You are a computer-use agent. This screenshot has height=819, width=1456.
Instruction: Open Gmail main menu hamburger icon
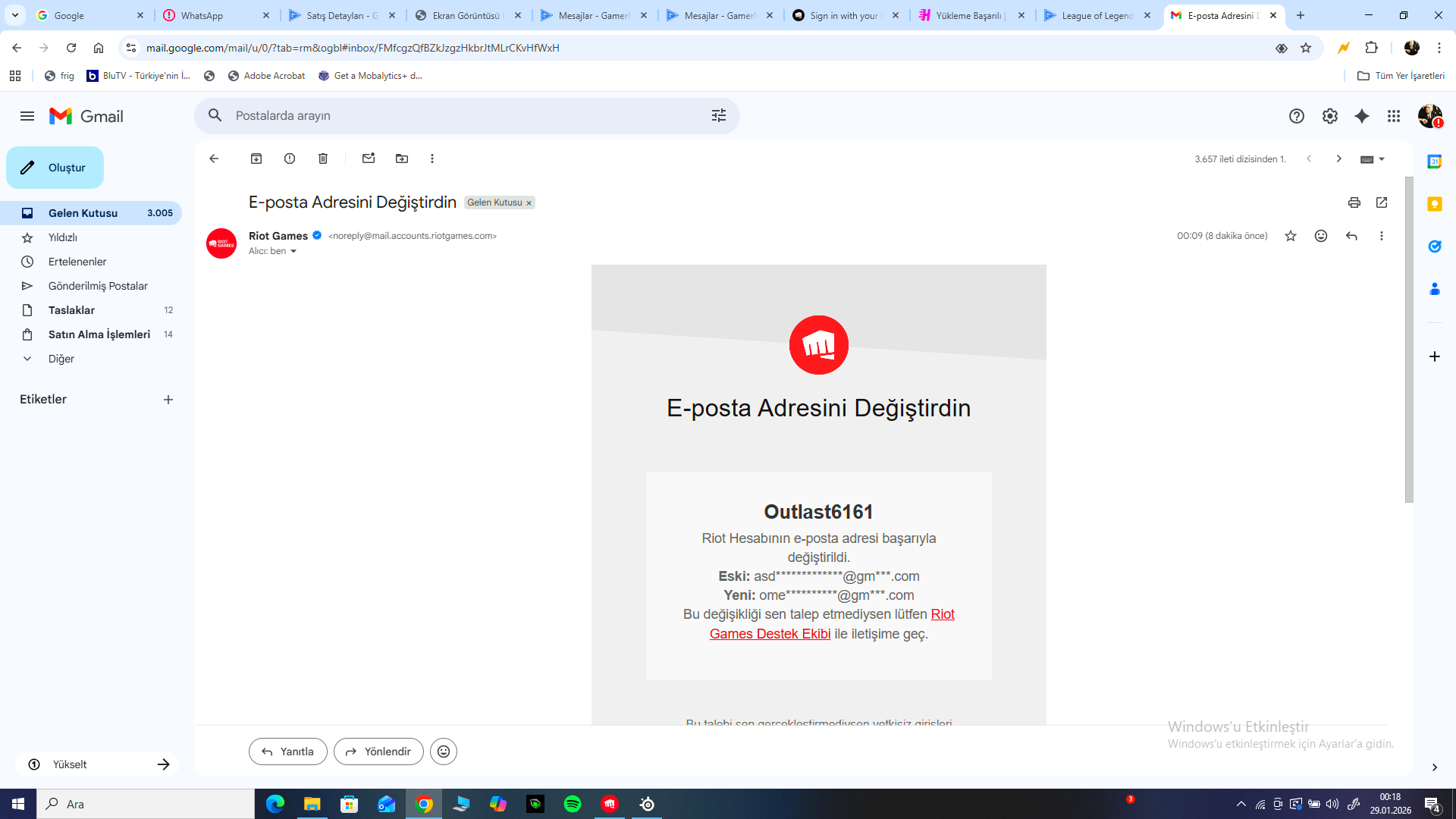click(x=27, y=116)
